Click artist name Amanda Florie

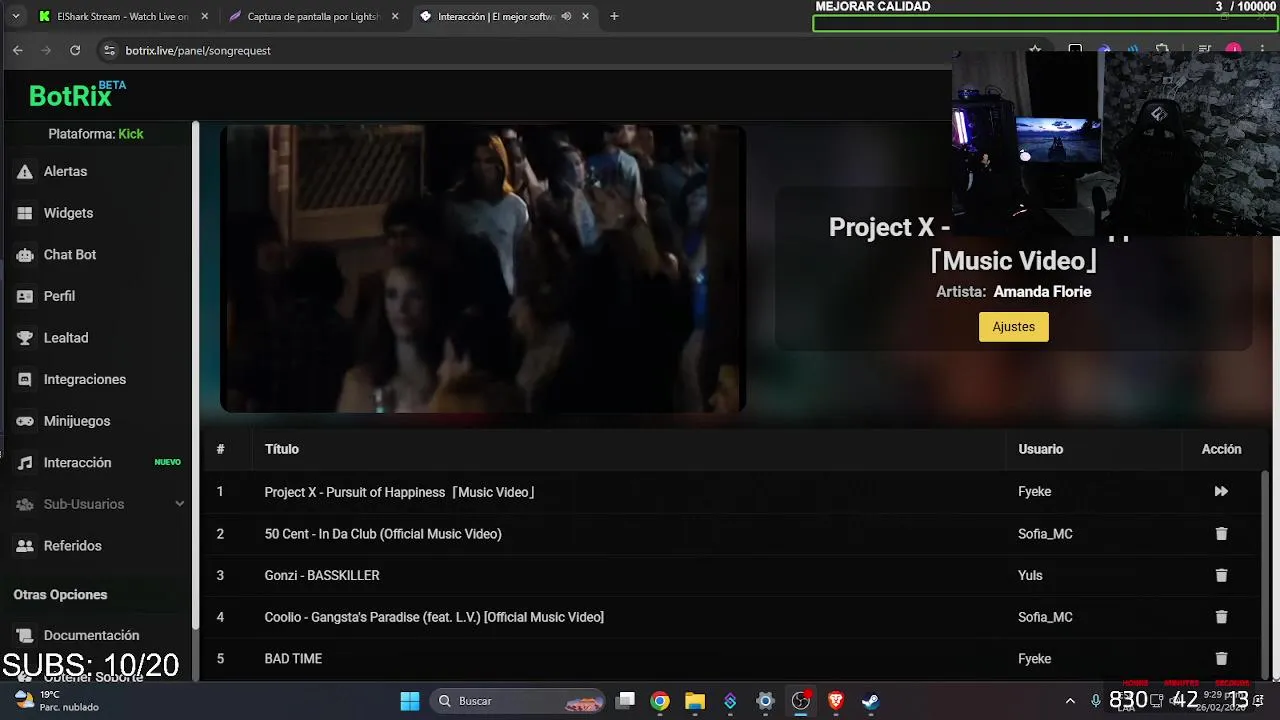point(1042,292)
